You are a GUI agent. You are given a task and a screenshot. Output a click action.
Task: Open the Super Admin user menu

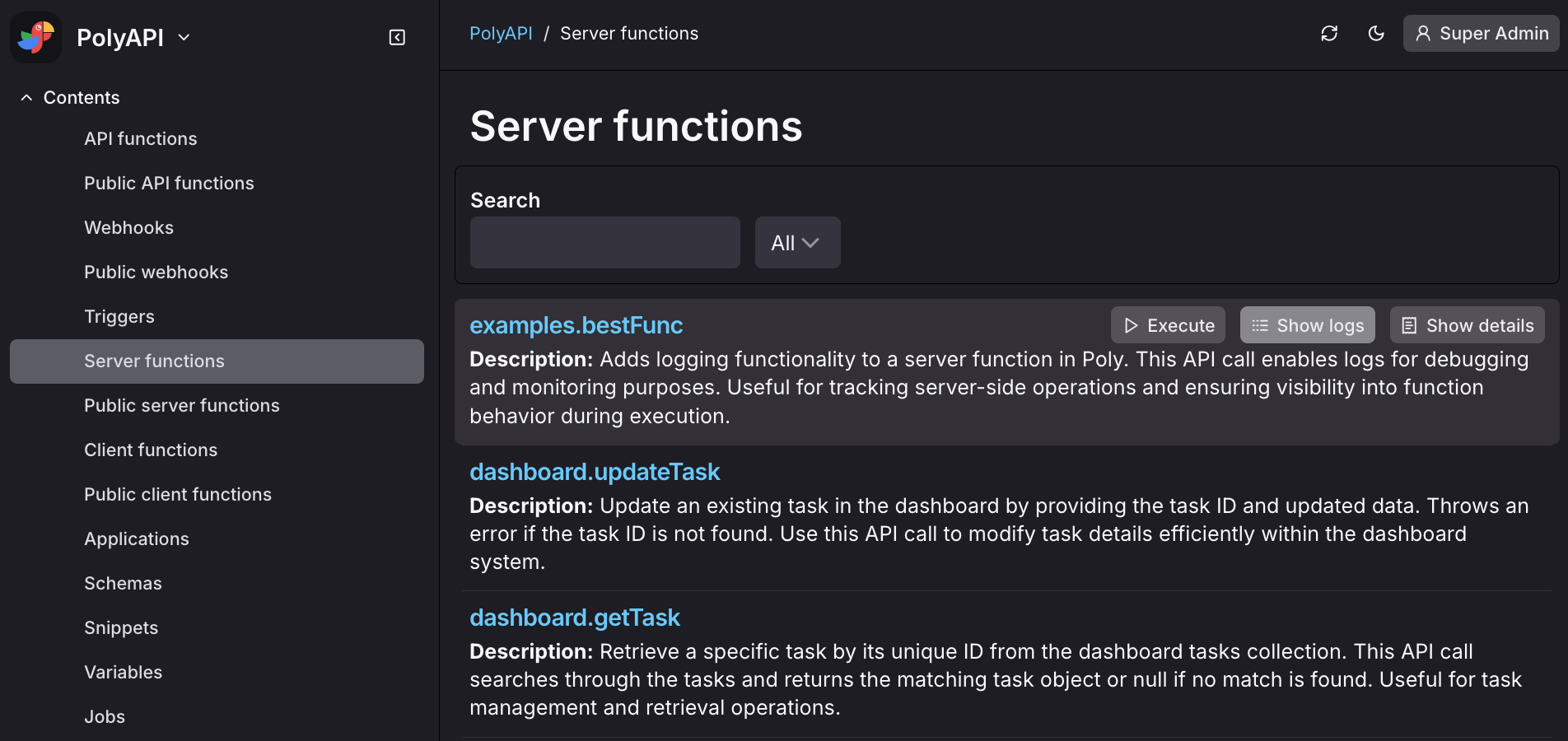[x=1481, y=34]
